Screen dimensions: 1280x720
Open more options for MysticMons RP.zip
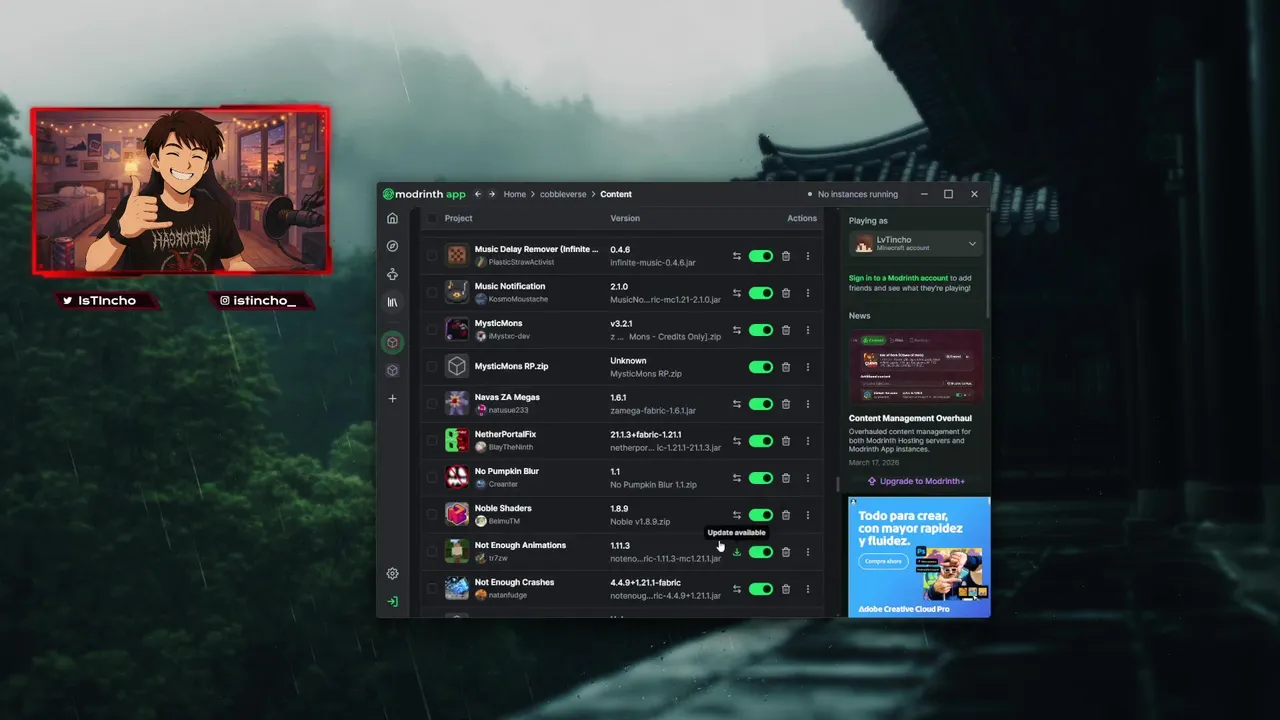[808, 367]
